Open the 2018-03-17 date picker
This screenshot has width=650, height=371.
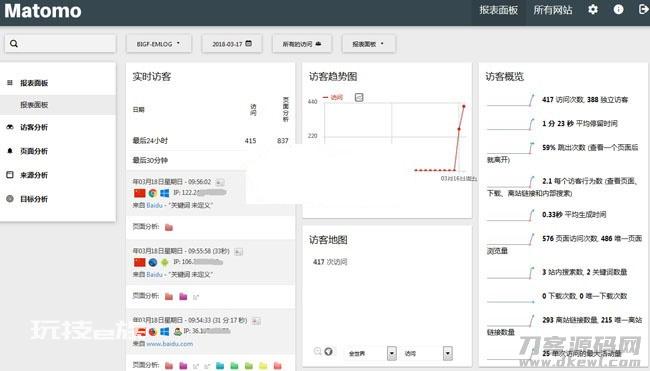click(x=232, y=44)
